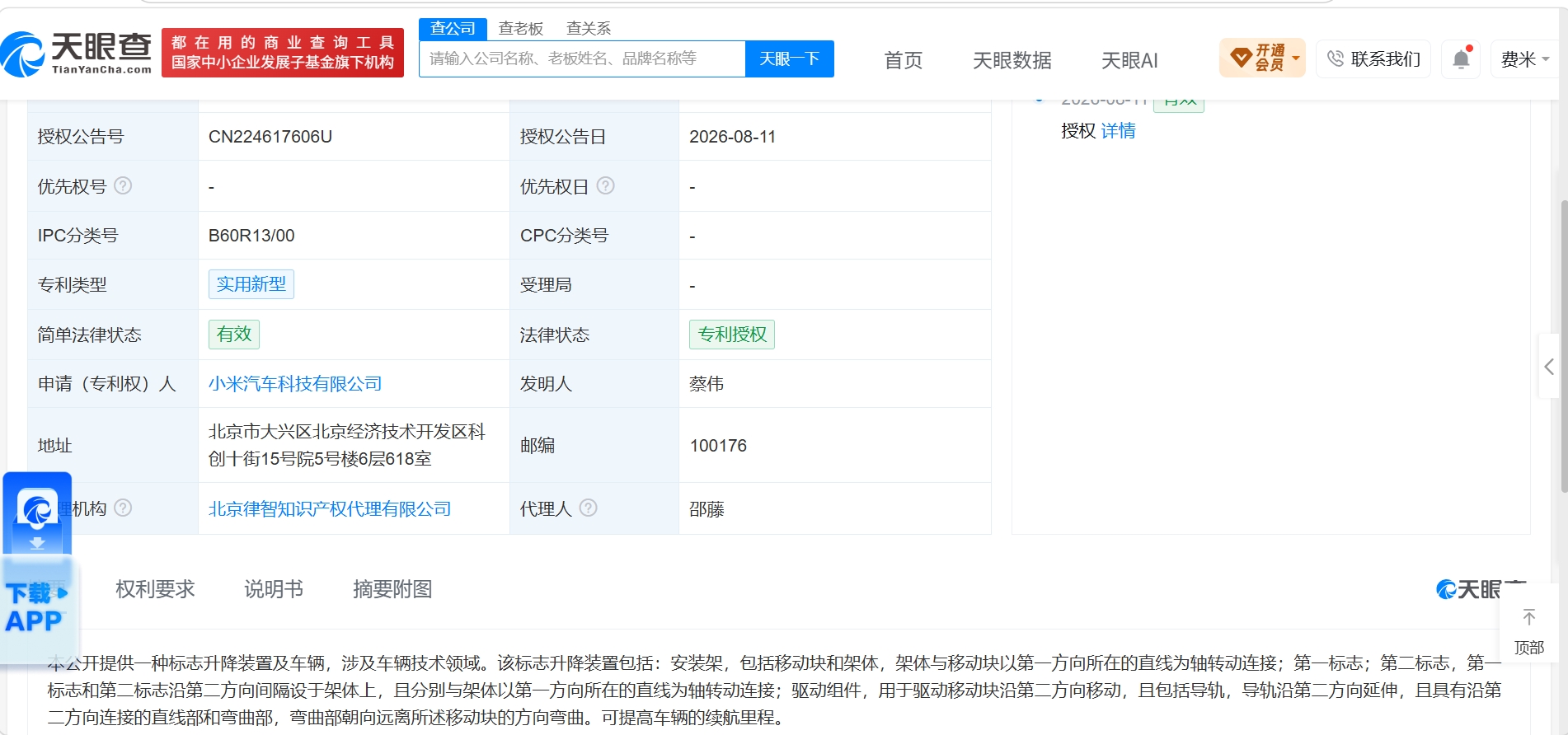
Task: Expand the side panel collapse arrow
Action: 1549,367
